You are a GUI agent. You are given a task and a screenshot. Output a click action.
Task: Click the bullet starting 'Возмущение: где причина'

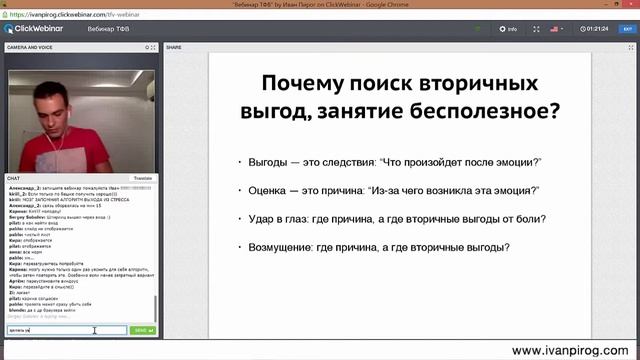coord(379,247)
